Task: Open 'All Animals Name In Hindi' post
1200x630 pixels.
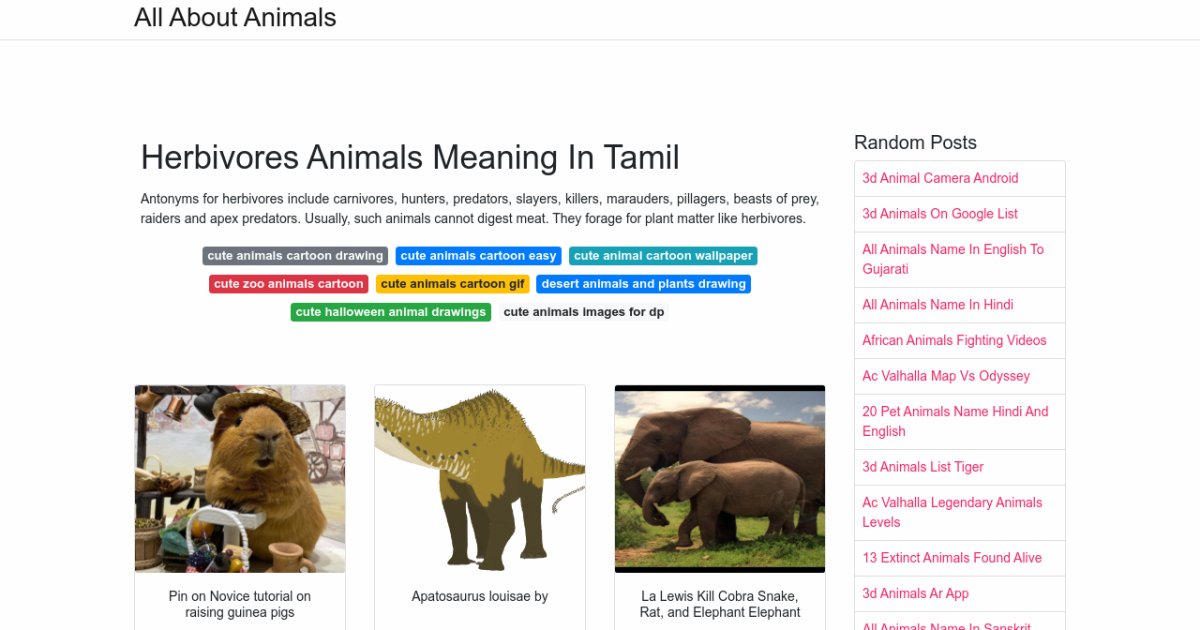Action: [938, 305]
